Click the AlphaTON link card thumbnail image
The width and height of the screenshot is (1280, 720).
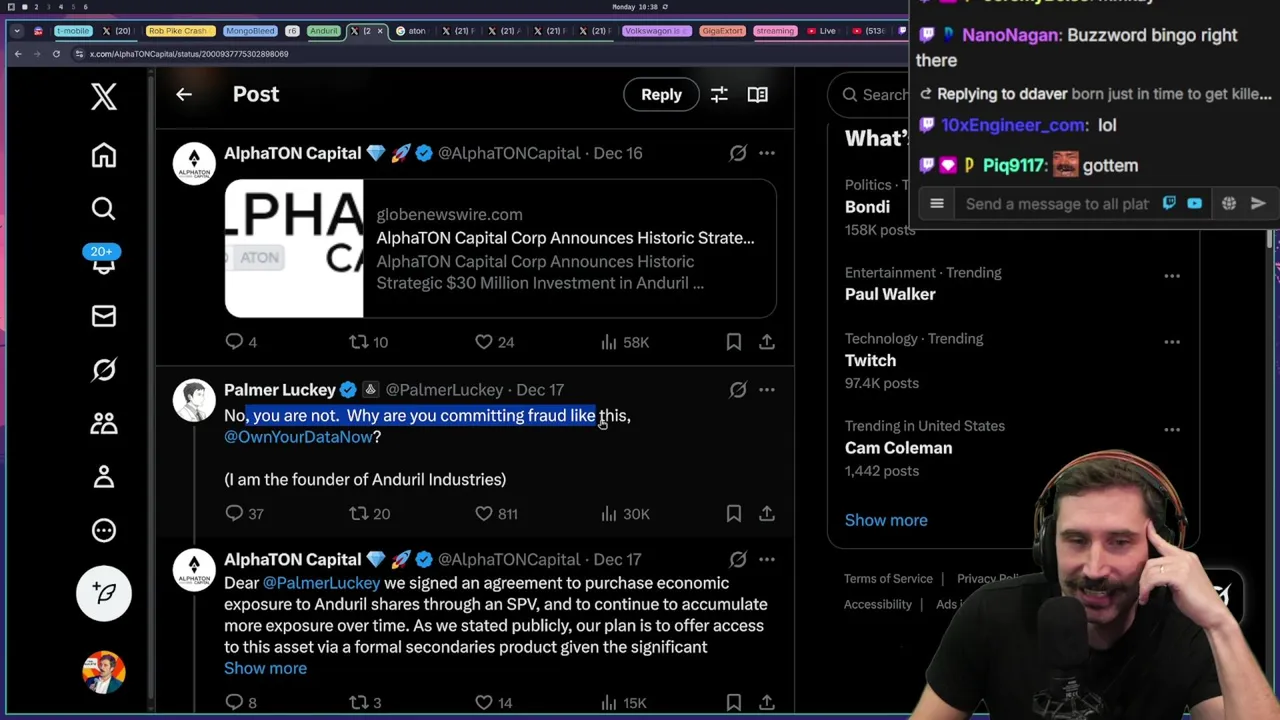294,248
